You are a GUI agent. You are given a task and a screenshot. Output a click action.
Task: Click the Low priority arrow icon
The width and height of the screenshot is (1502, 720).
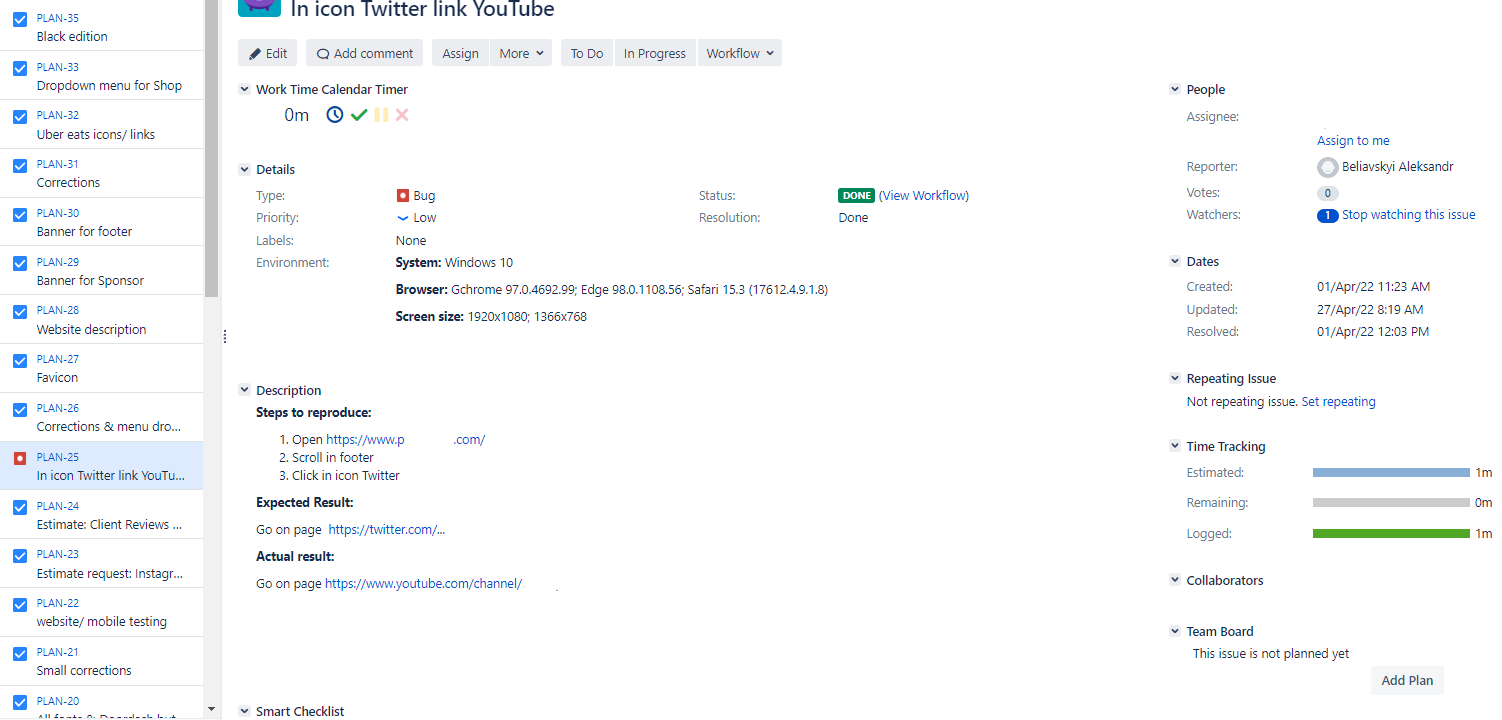coord(403,218)
